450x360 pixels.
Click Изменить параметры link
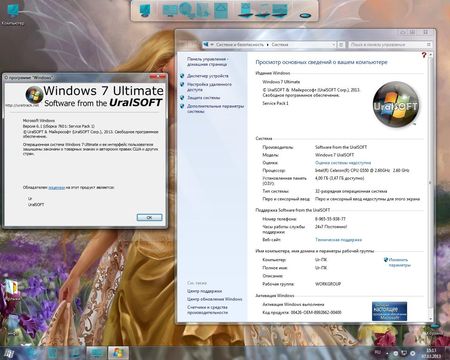click(x=399, y=262)
